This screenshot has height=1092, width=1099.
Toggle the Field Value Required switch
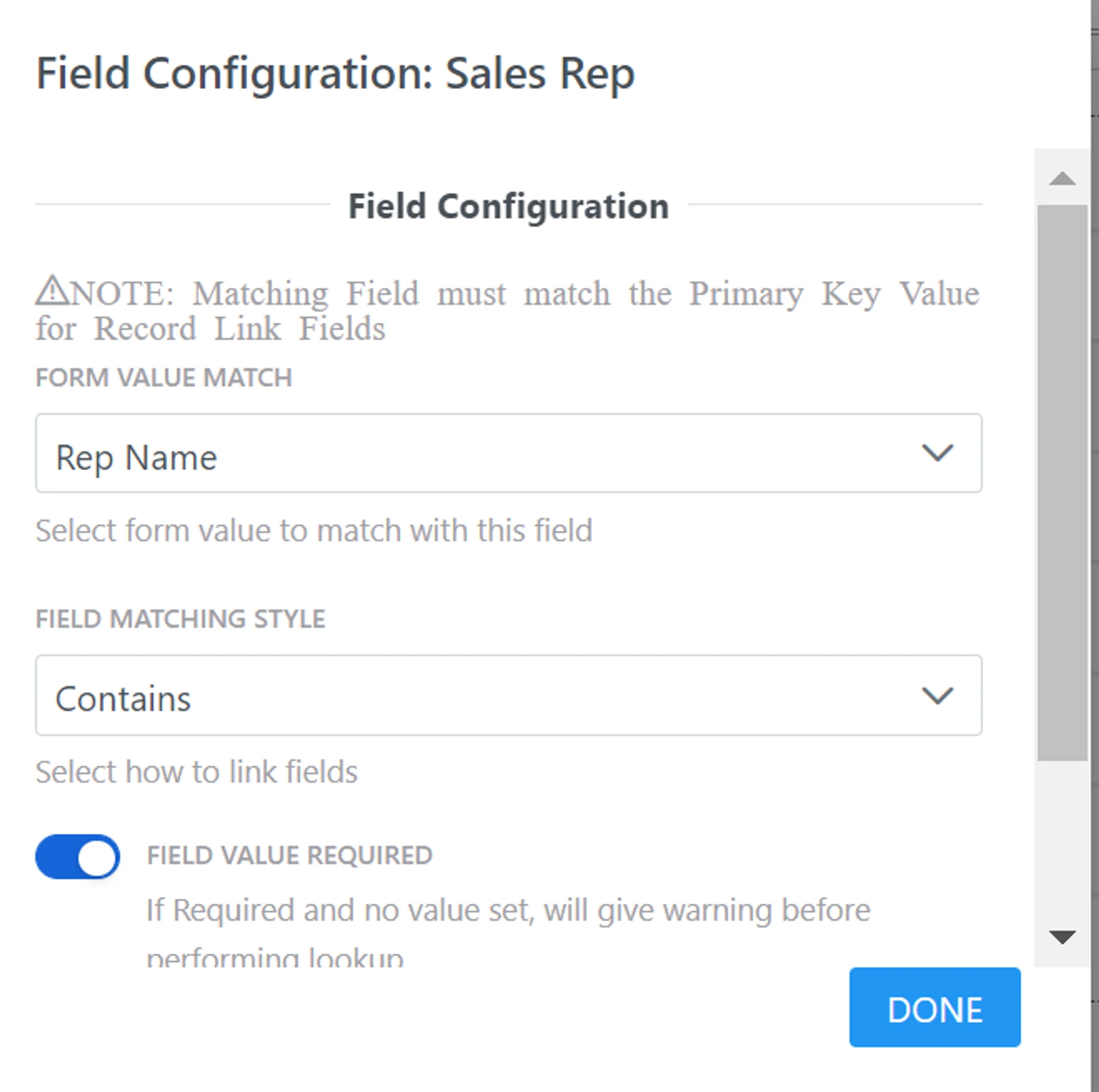78,857
